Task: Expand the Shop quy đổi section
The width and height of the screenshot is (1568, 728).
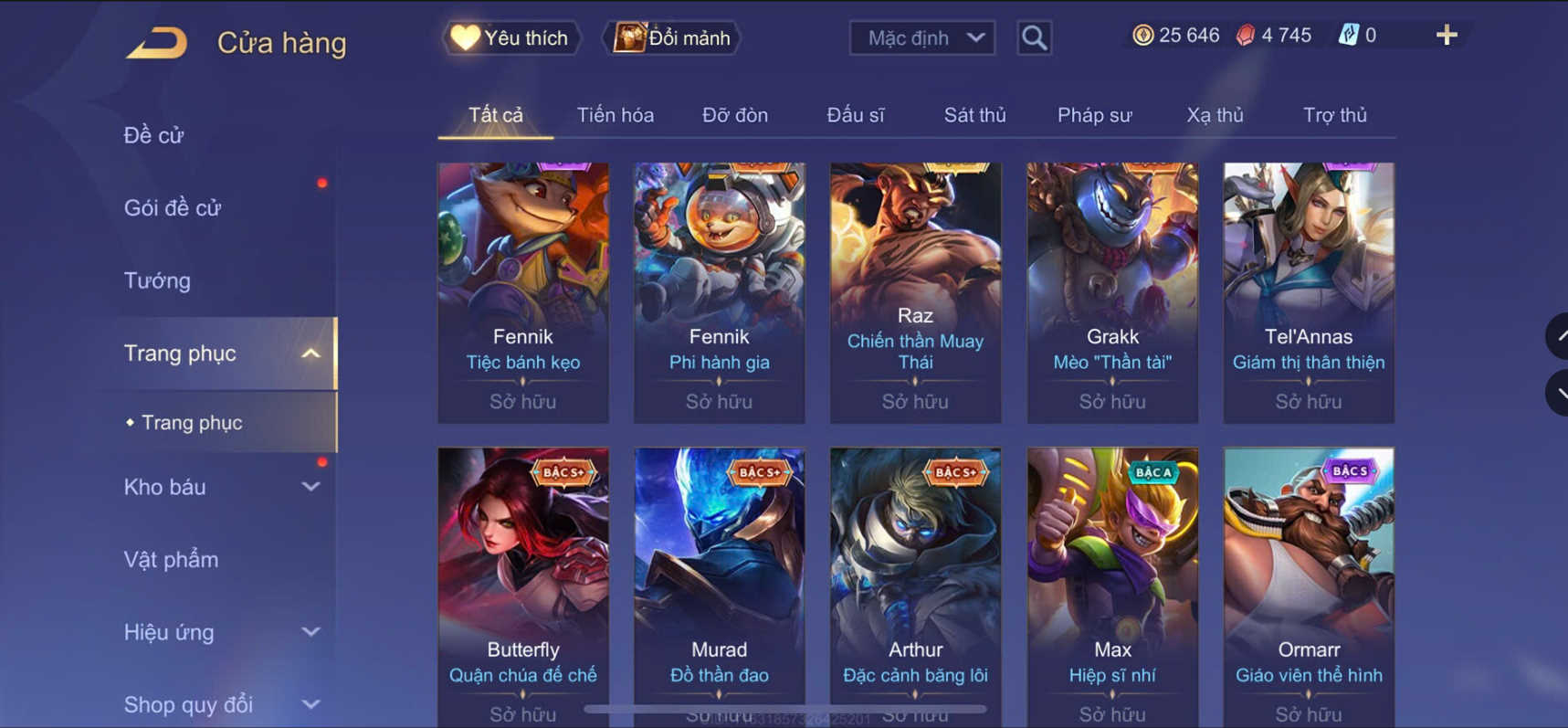Action: 310,704
